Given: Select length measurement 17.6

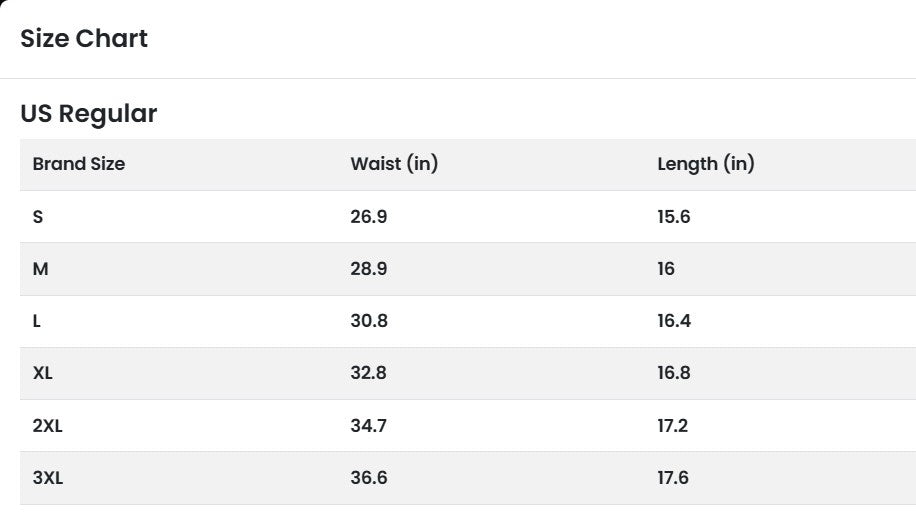Looking at the screenshot, I should point(673,478).
